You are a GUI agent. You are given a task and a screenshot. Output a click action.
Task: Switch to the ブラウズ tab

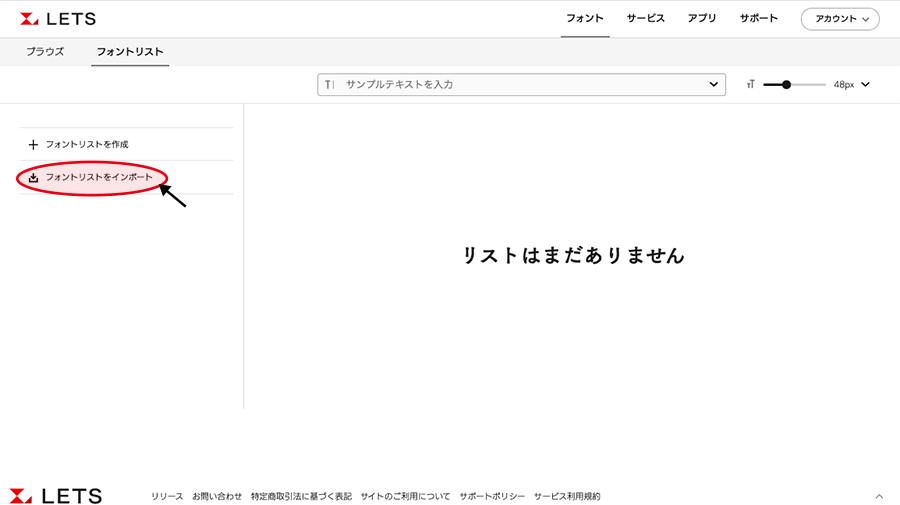coord(45,52)
